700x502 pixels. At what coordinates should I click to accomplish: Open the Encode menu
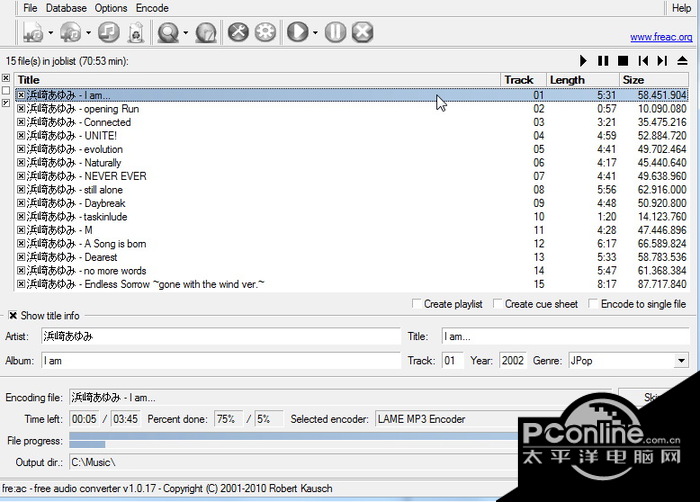point(152,8)
